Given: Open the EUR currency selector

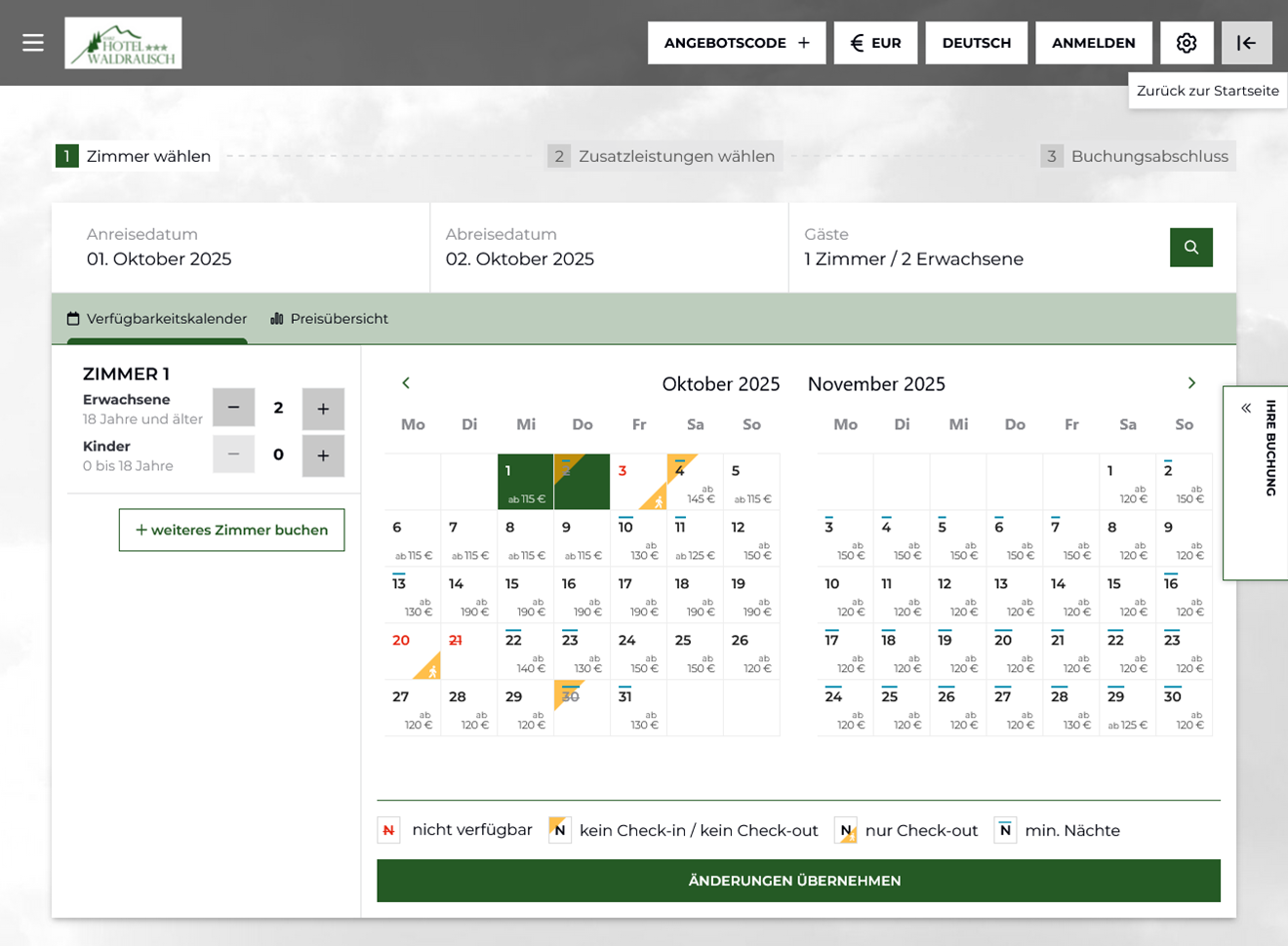Looking at the screenshot, I should 875,43.
